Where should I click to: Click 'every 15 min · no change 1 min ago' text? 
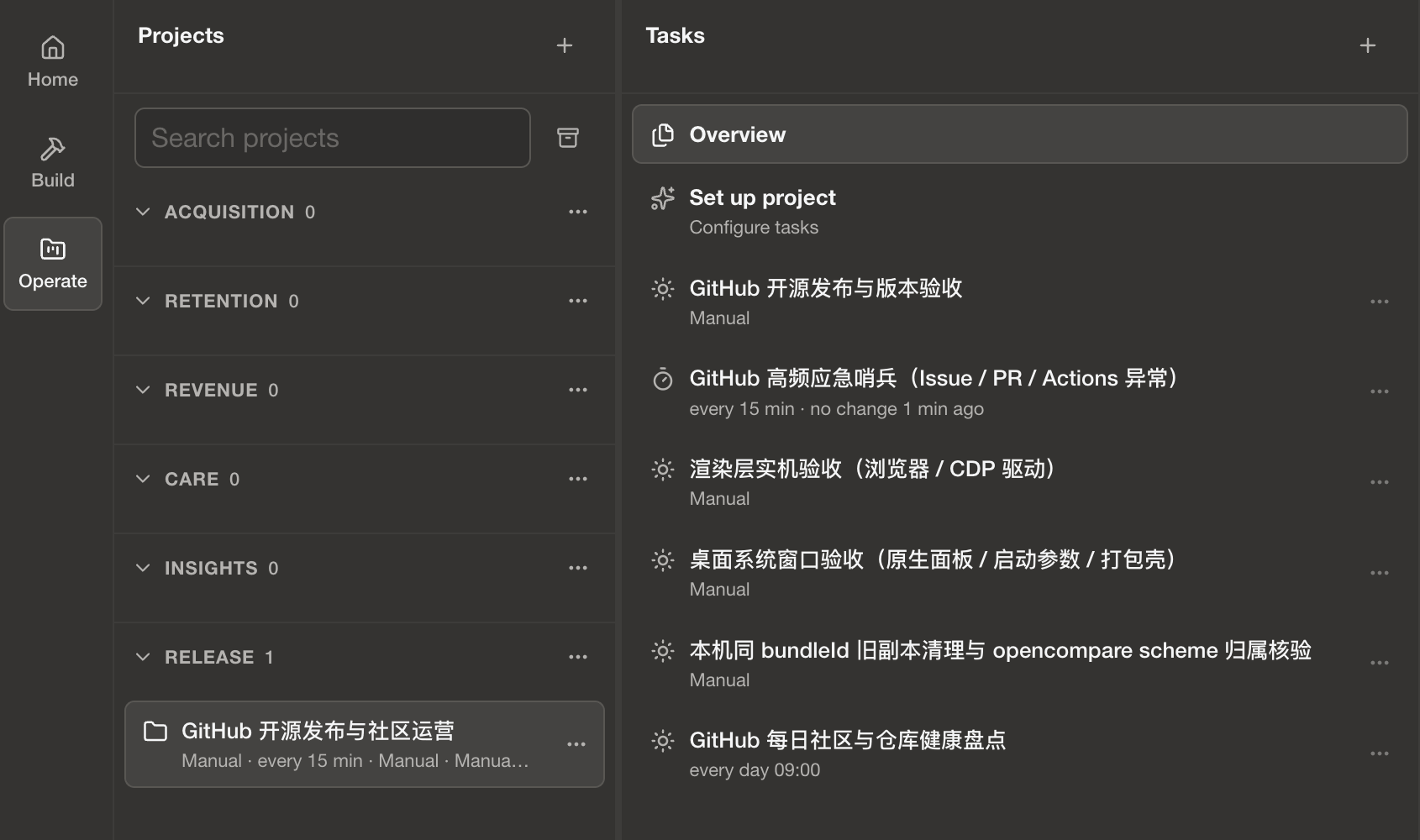[x=836, y=409]
